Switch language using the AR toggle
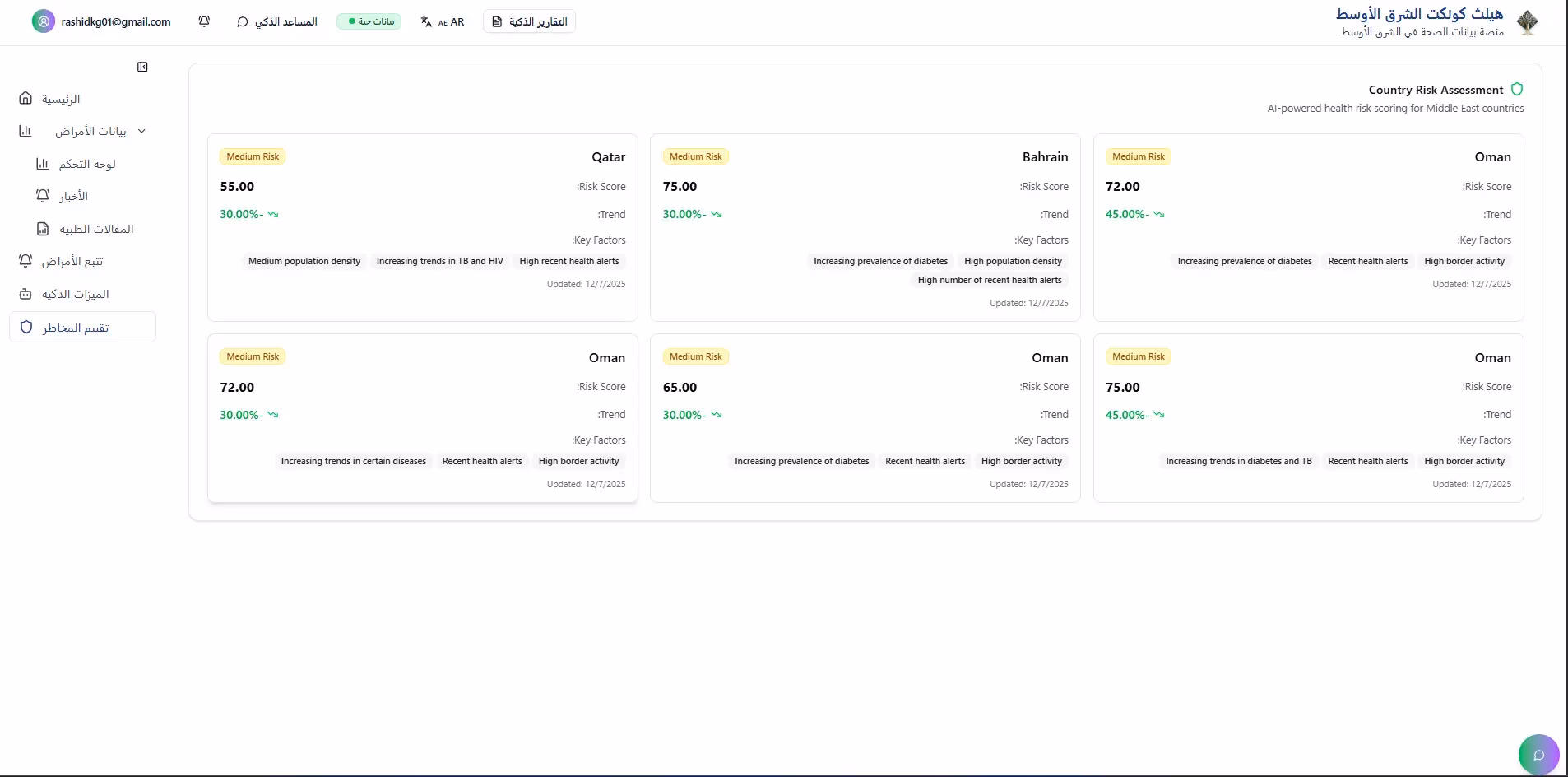Image resolution: width=1568 pixels, height=777 pixels. 443,21
